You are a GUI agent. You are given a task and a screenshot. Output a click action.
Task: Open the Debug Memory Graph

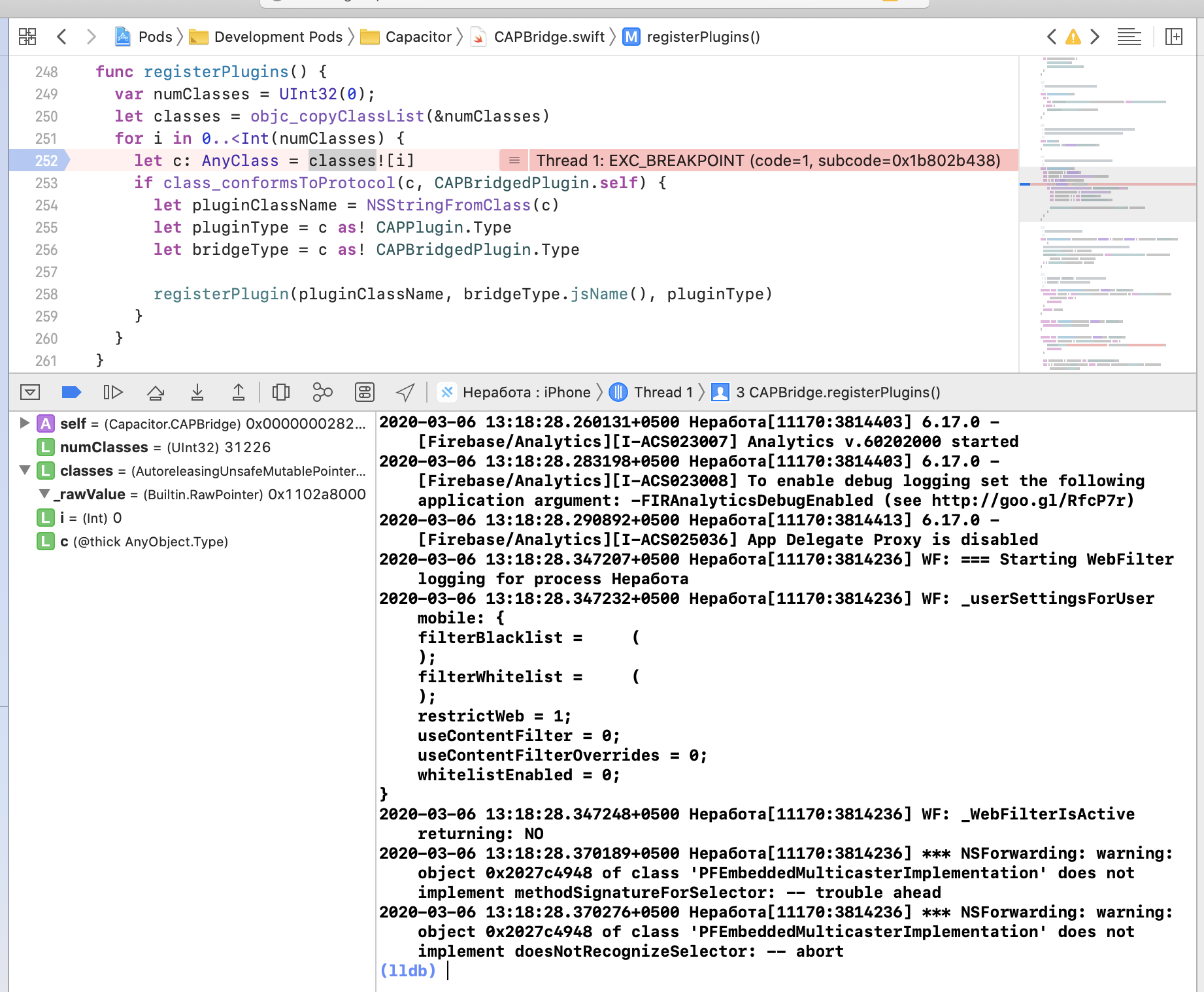pos(322,392)
